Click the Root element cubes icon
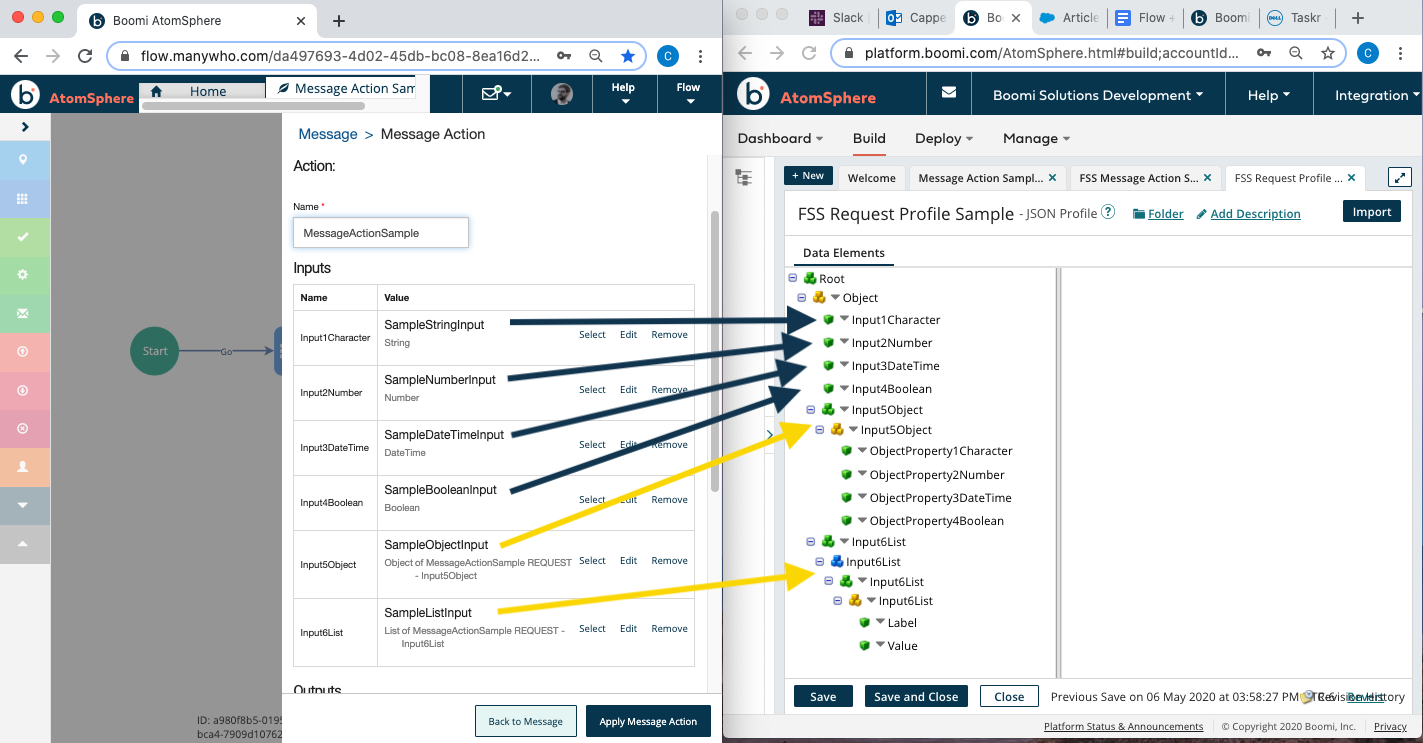 point(810,279)
